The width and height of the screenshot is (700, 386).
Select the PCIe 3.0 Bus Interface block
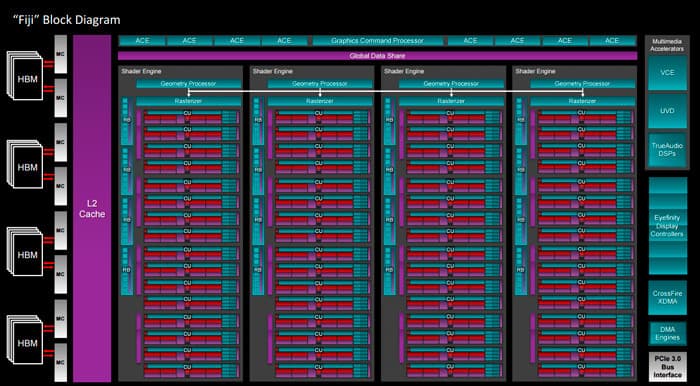tap(668, 366)
